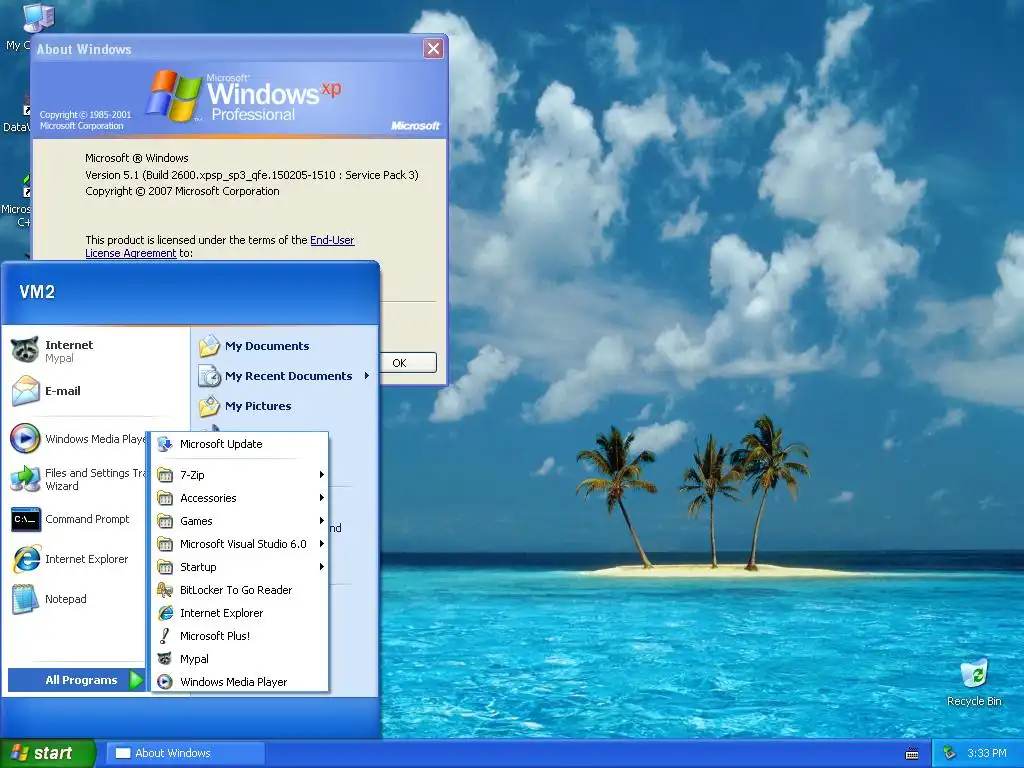Viewport: 1024px width, 768px height.
Task: Open Recycle Bin on the desktop
Action: click(974, 682)
